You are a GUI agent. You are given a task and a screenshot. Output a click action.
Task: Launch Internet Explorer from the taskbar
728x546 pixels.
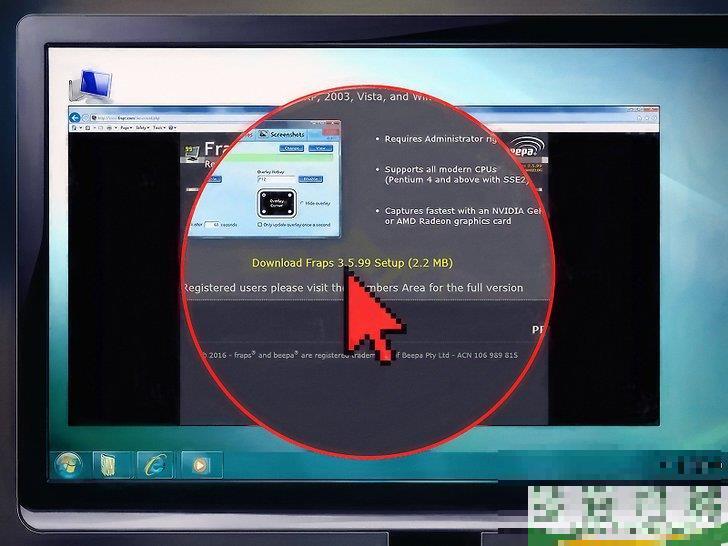point(156,464)
